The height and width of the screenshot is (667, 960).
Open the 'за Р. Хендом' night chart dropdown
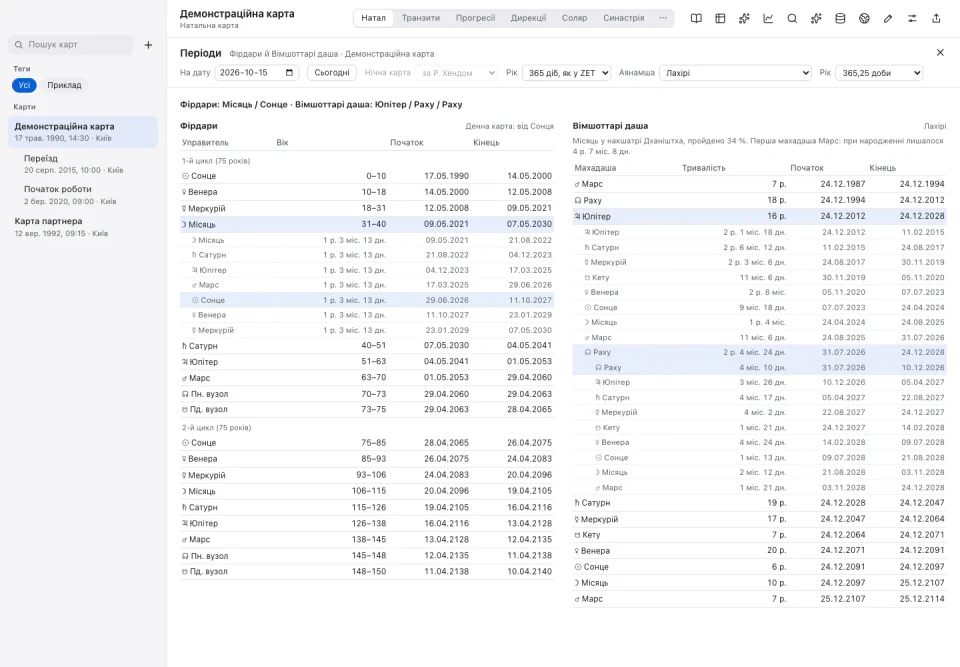pos(457,73)
